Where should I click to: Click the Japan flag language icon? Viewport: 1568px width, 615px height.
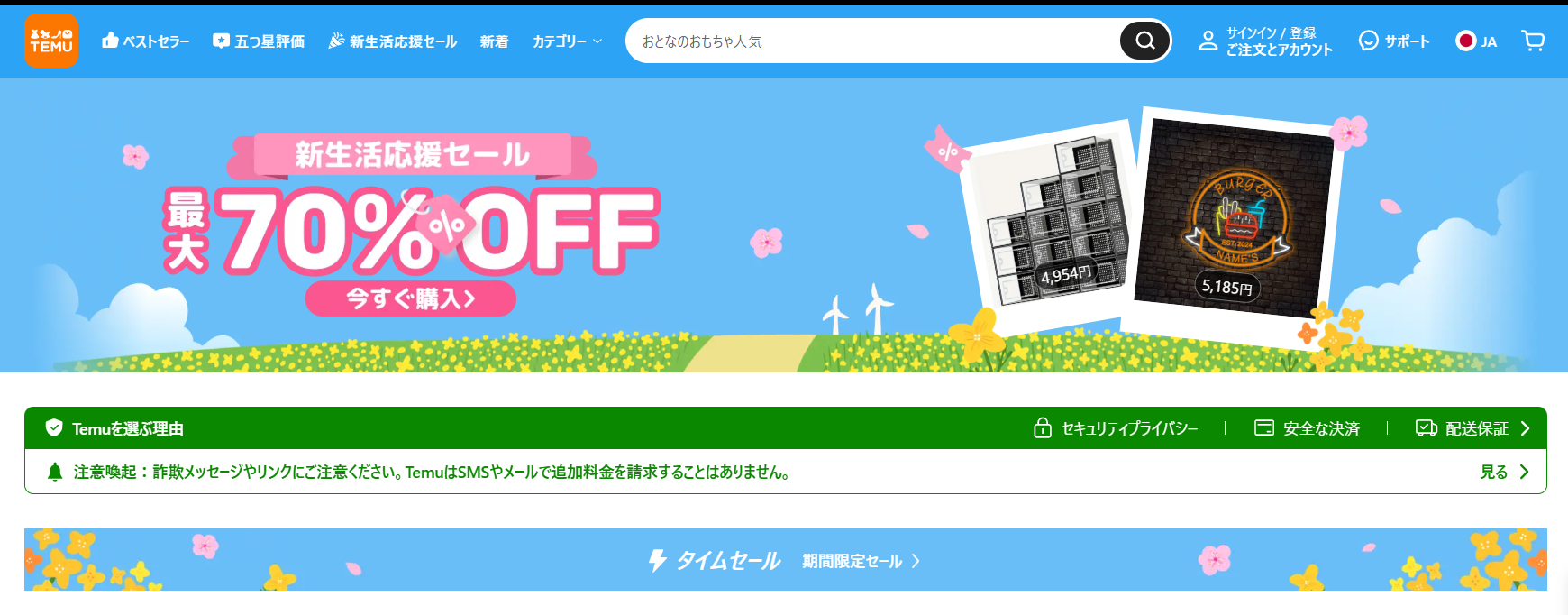(x=1465, y=41)
